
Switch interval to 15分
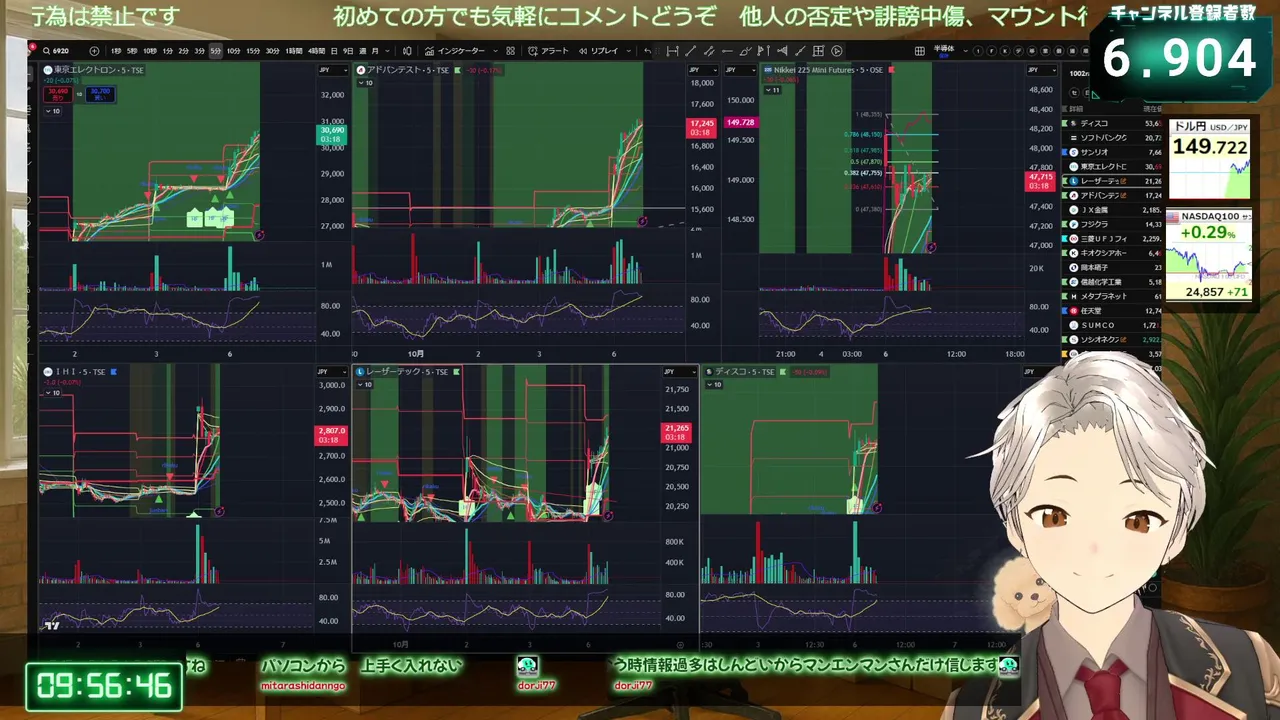pyautogui.click(x=253, y=51)
